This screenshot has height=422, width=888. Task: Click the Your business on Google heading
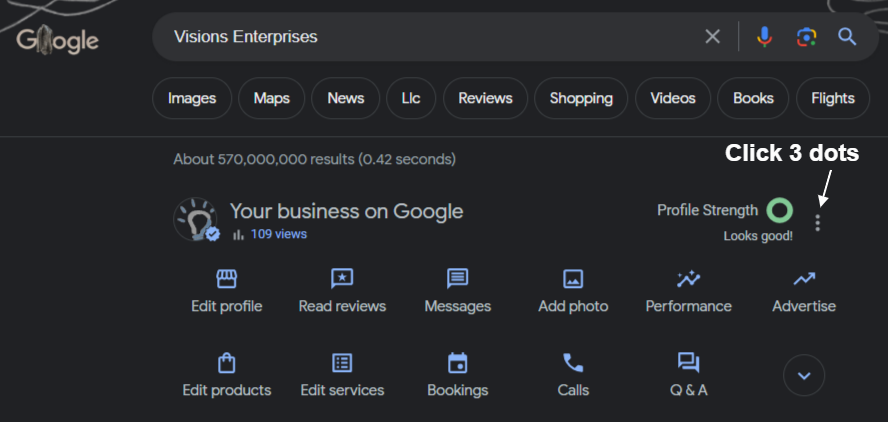[347, 211]
